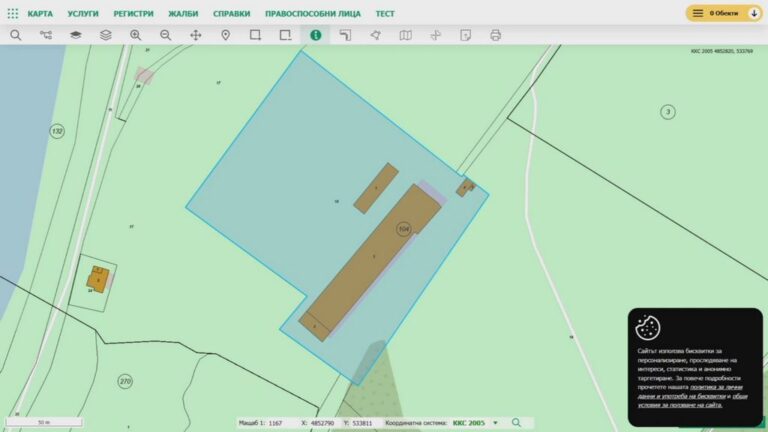The image size is (768, 432).
Task: Open the РЕГИСТРИ menu
Action: [x=133, y=14]
